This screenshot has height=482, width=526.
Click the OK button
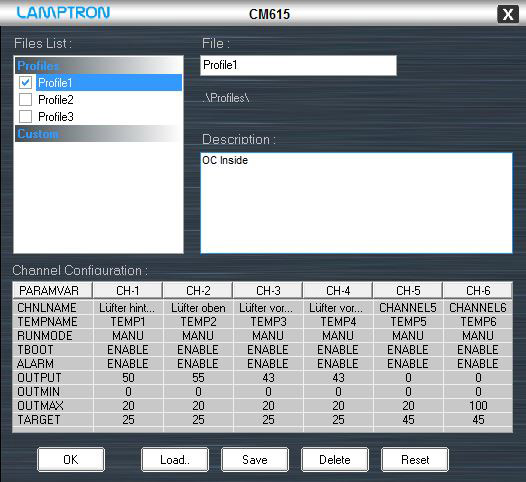coord(71,460)
